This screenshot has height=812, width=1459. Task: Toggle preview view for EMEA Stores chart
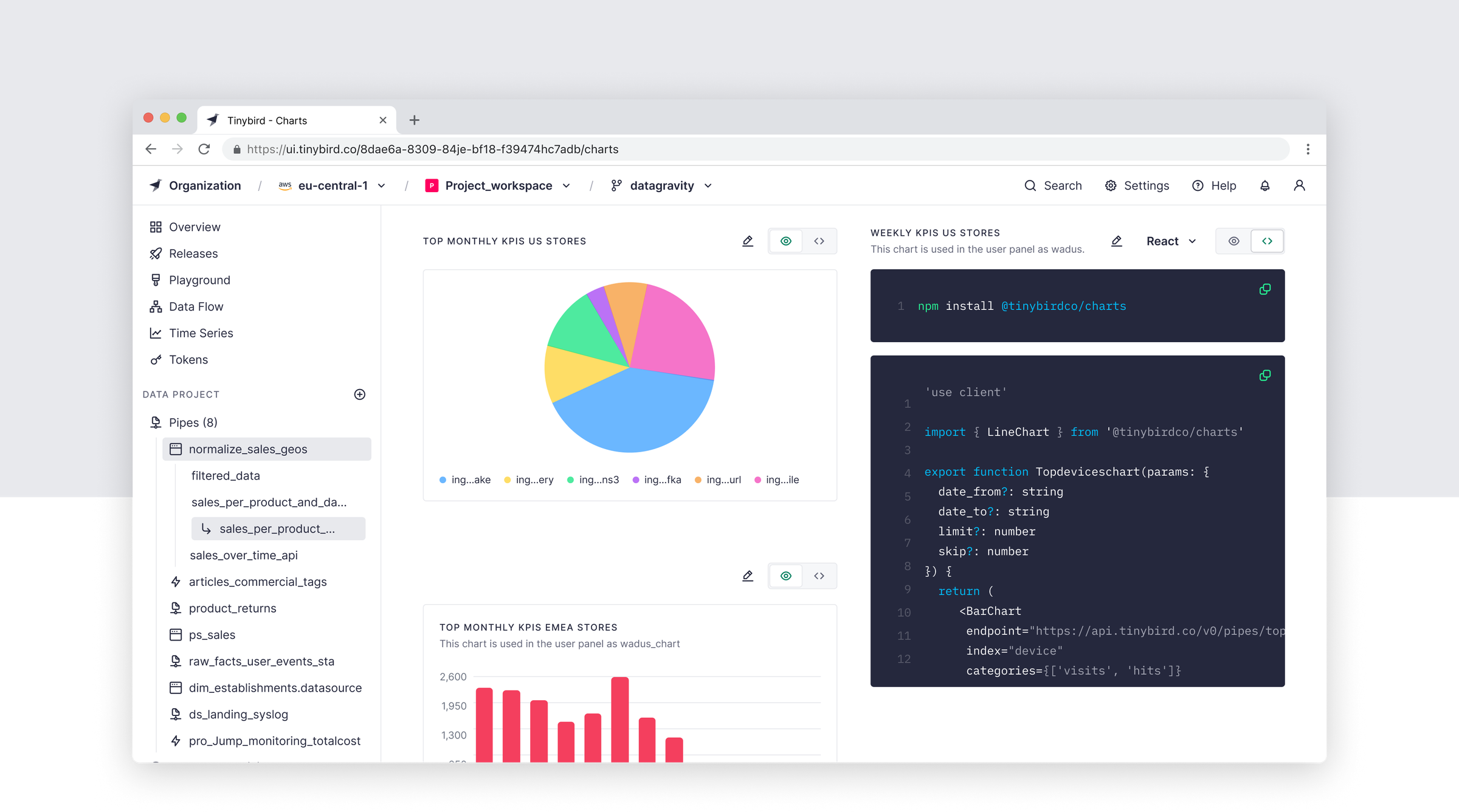click(x=785, y=576)
